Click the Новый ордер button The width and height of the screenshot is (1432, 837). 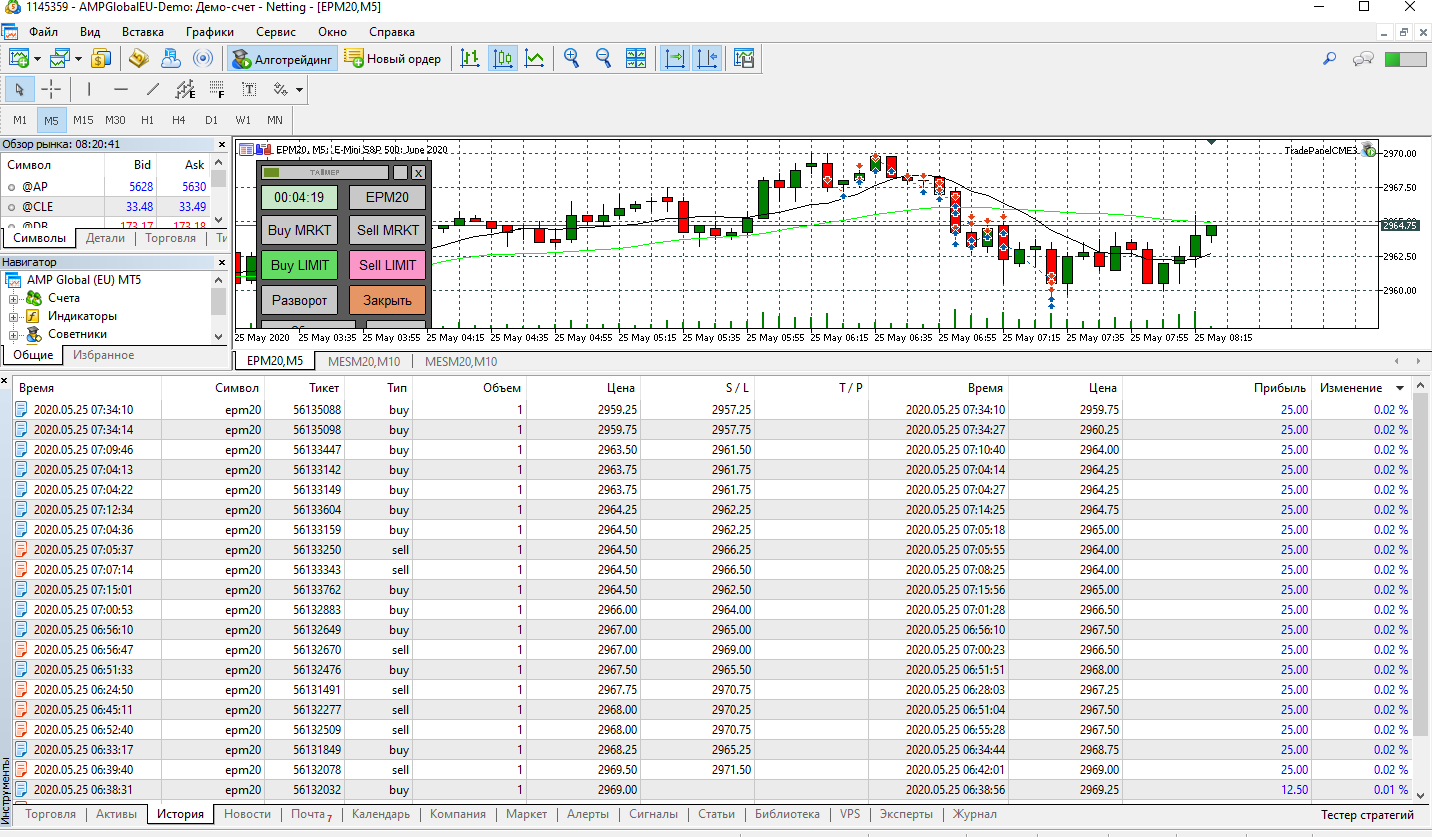pos(393,59)
